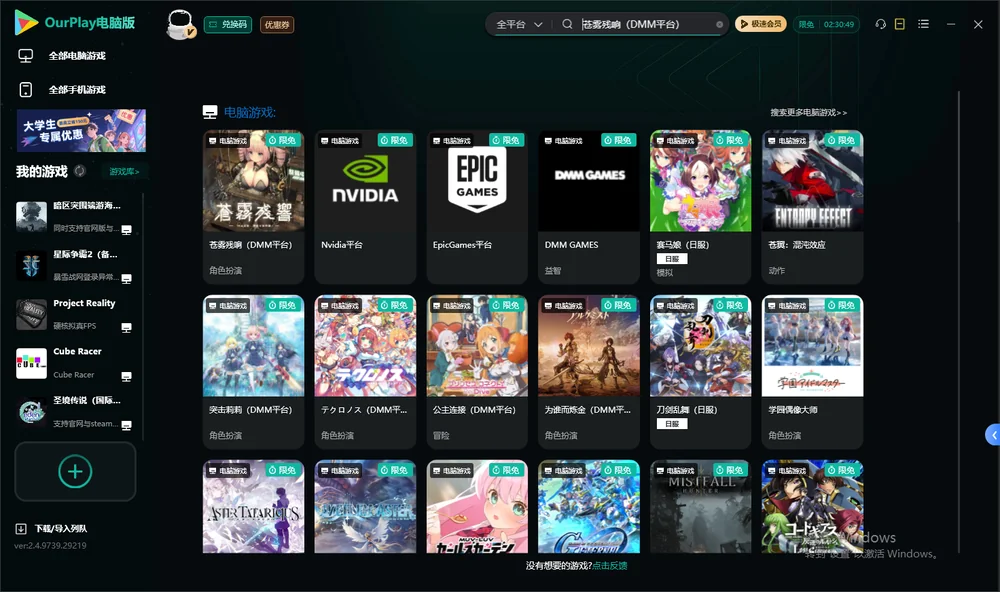Open 学园偶像大师 game card
The height and width of the screenshot is (592, 1000).
812,372
